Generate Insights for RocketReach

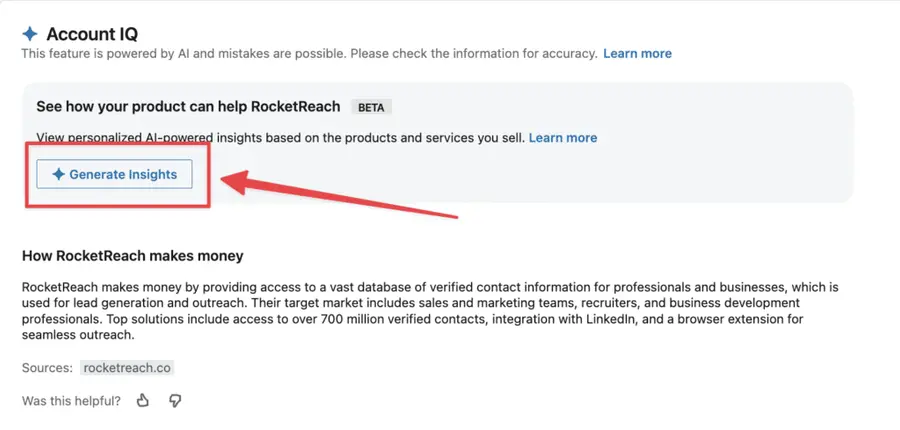(114, 174)
